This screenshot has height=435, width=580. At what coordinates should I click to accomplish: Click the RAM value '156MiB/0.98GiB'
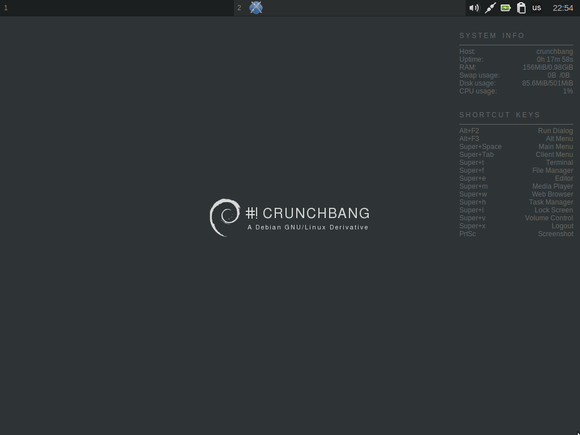click(548, 67)
